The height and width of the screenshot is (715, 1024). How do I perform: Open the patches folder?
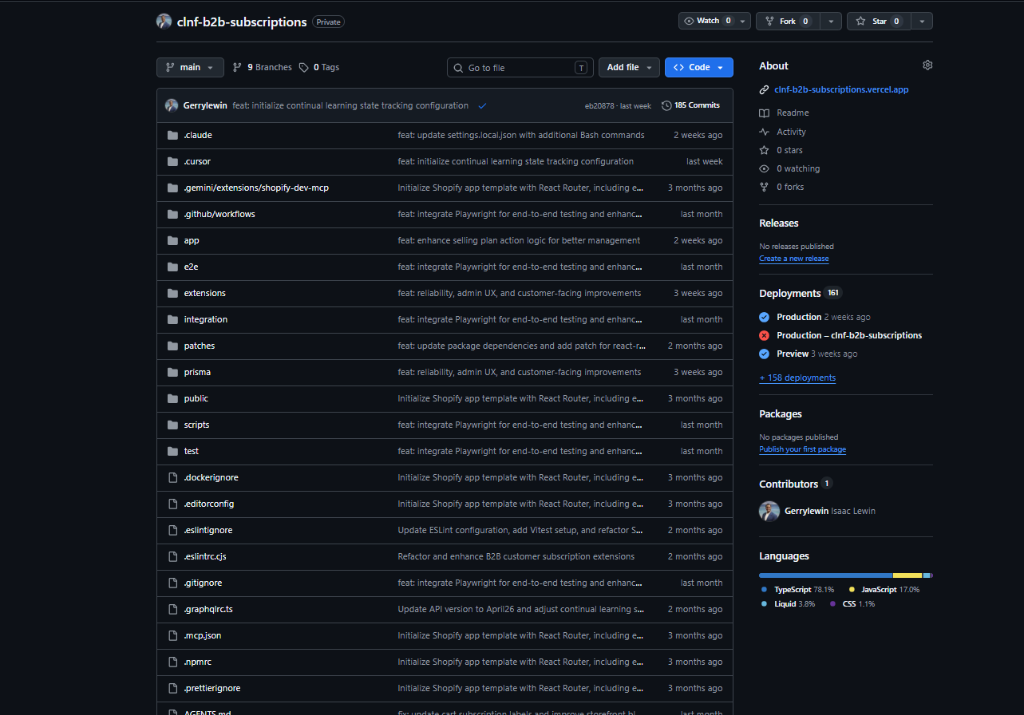[x=199, y=346]
